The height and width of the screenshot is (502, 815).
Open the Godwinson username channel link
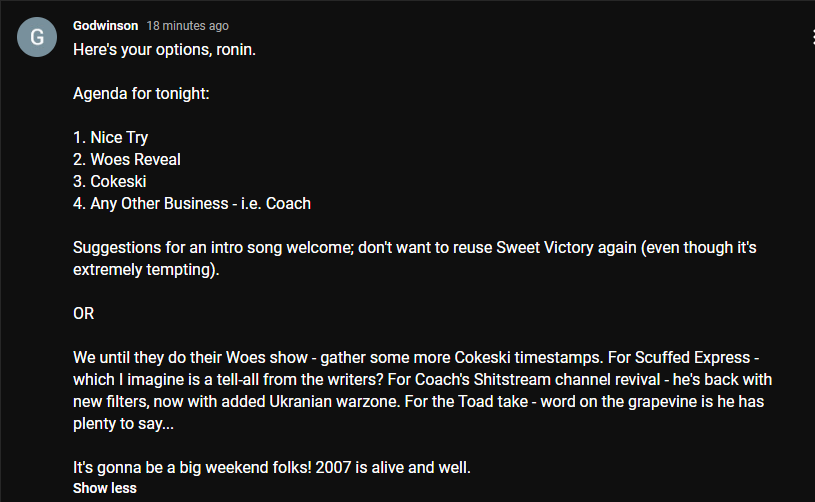point(106,25)
